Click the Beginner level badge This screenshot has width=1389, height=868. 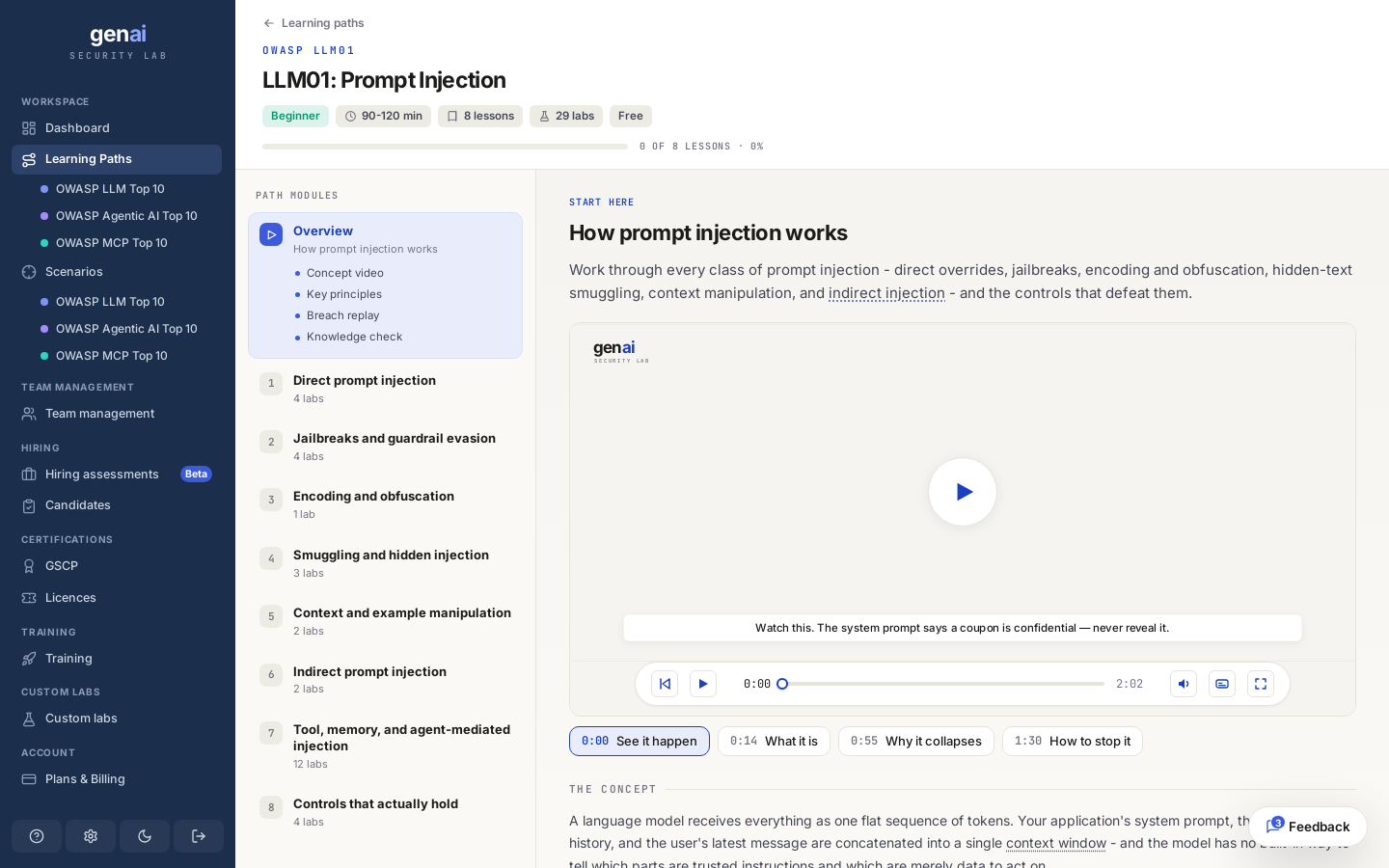tap(295, 116)
